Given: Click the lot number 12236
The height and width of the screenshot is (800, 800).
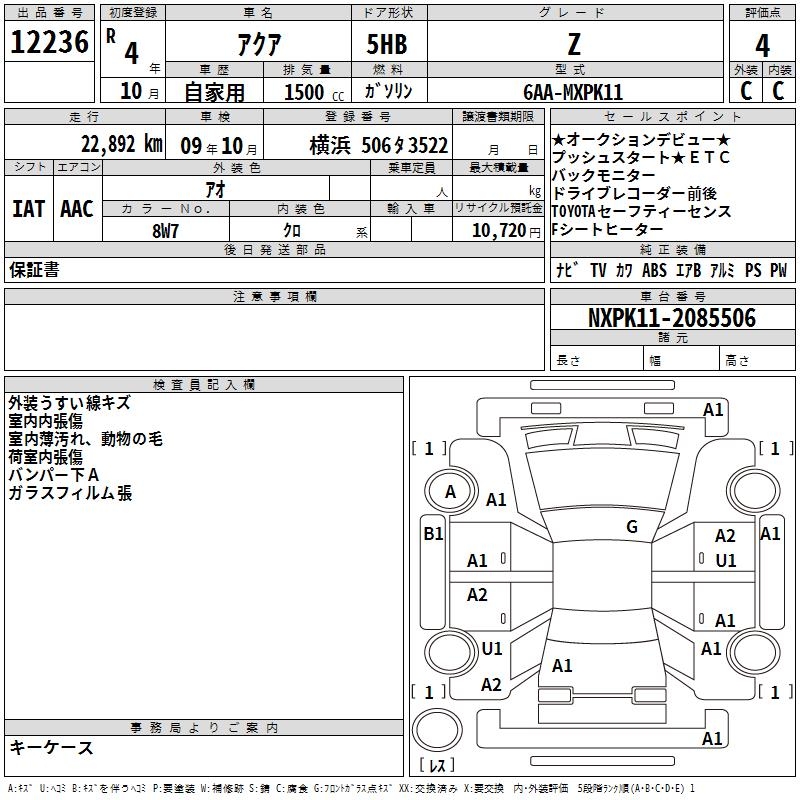Looking at the screenshot, I should point(50,44).
